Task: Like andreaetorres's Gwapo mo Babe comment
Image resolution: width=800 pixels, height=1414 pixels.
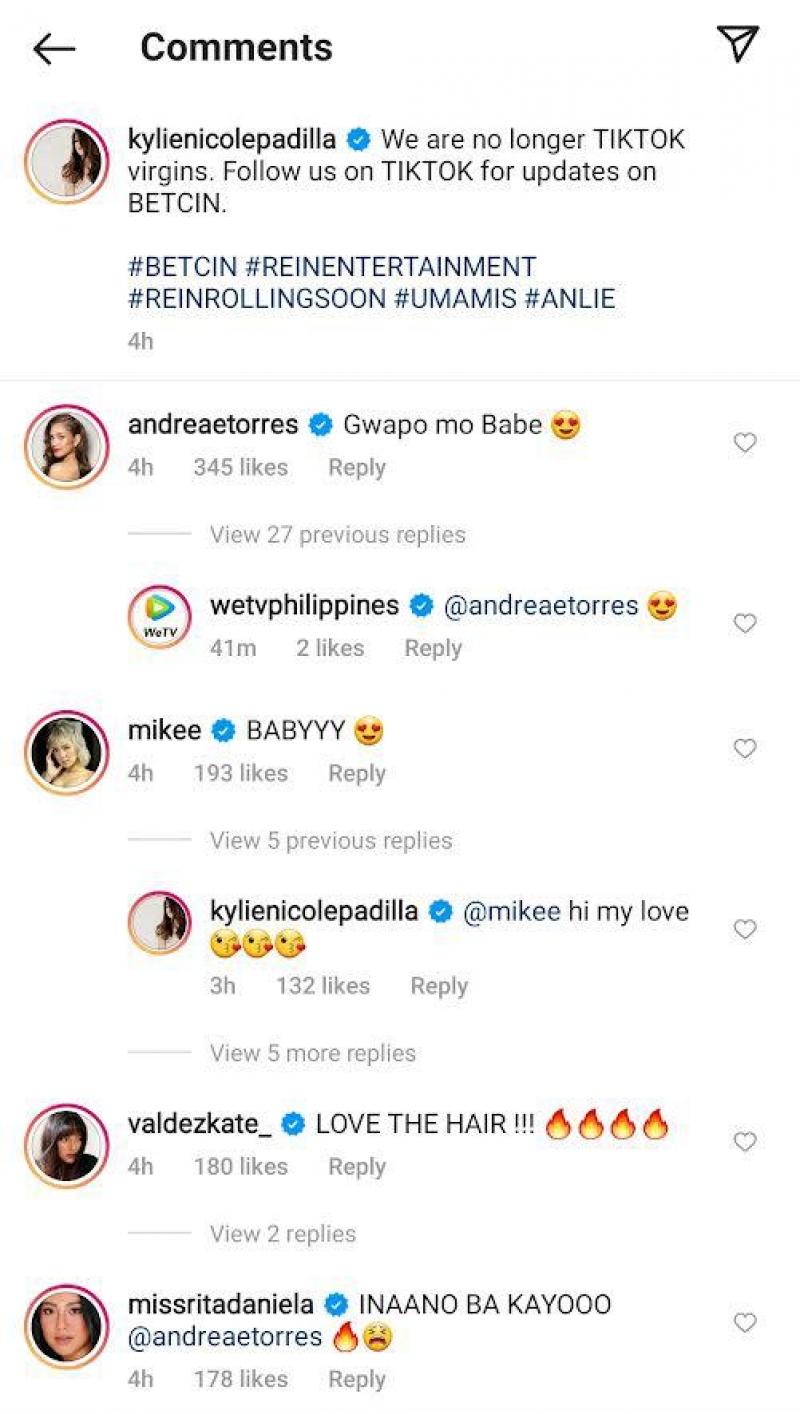Action: (x=745, y=443)
